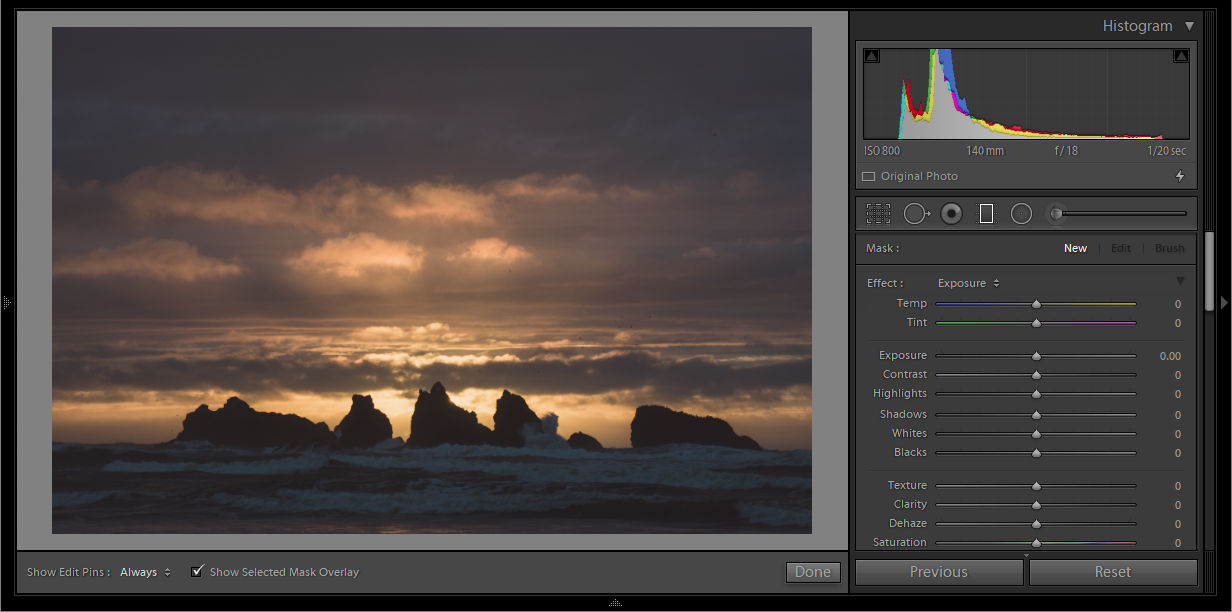Click the Done button
The image size is (1232, 612).
tap(812, 572)
